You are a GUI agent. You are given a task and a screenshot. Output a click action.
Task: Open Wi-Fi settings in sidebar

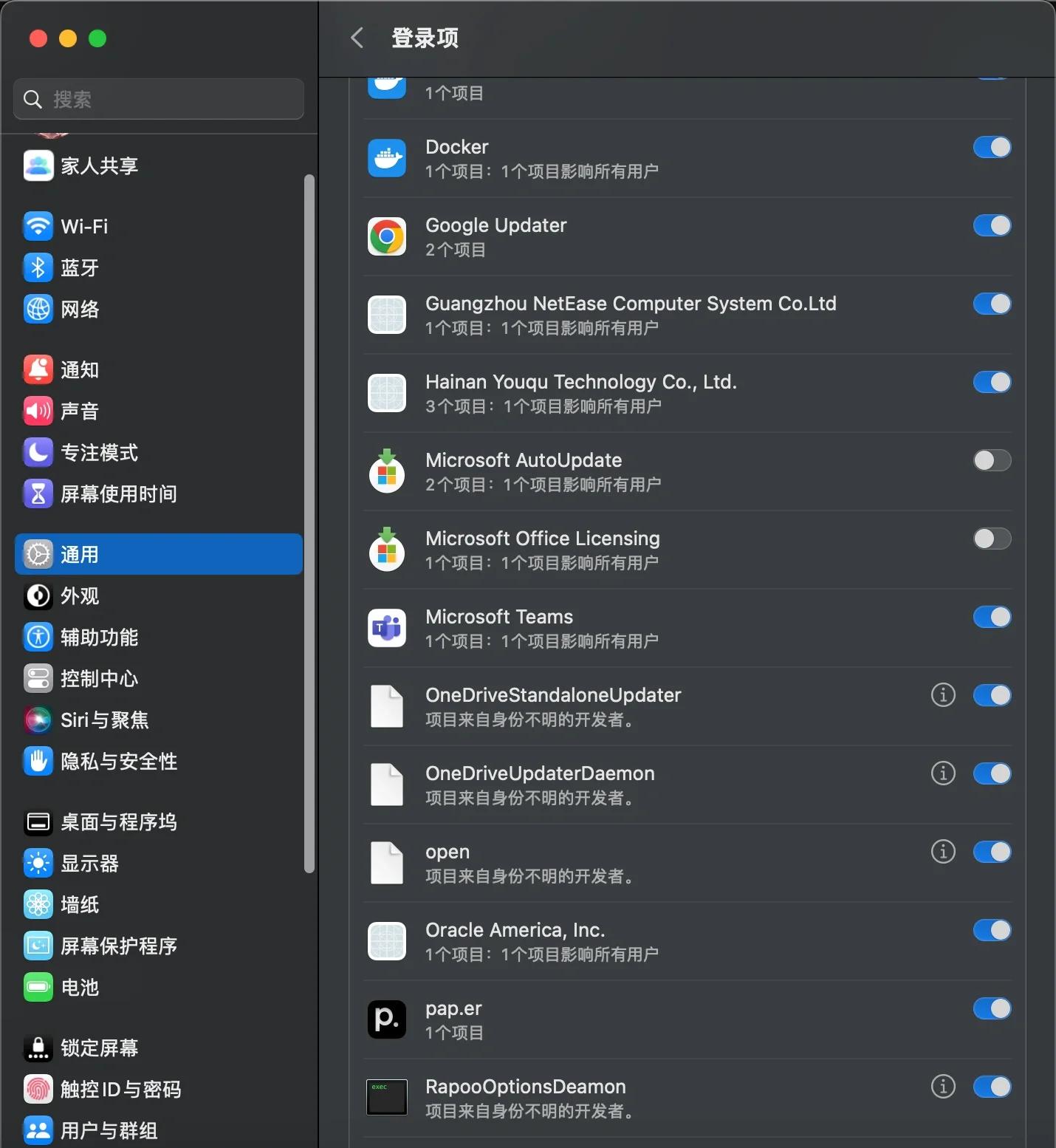(x=159, y=226)
